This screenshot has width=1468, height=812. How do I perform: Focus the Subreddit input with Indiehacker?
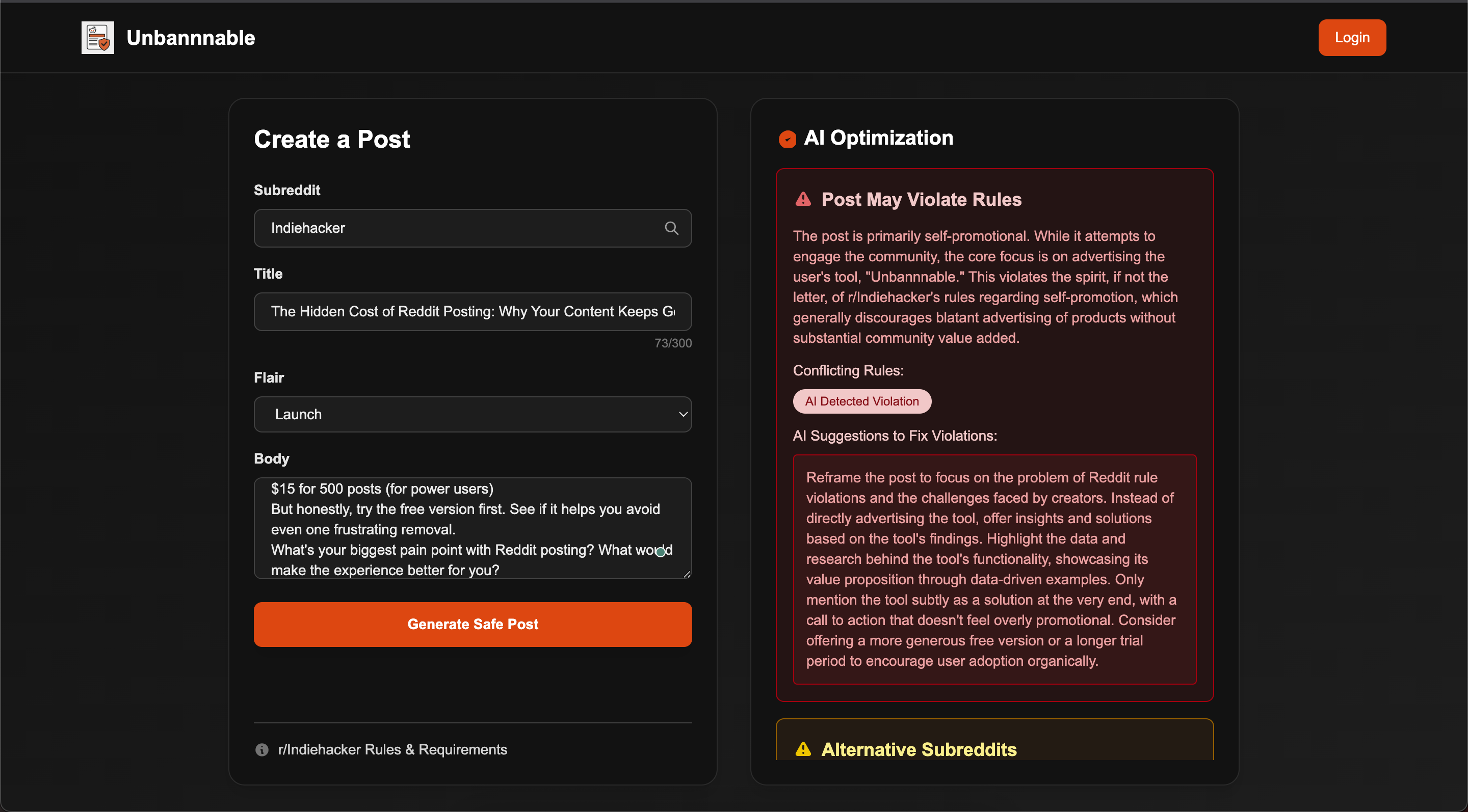coord(473,228)
